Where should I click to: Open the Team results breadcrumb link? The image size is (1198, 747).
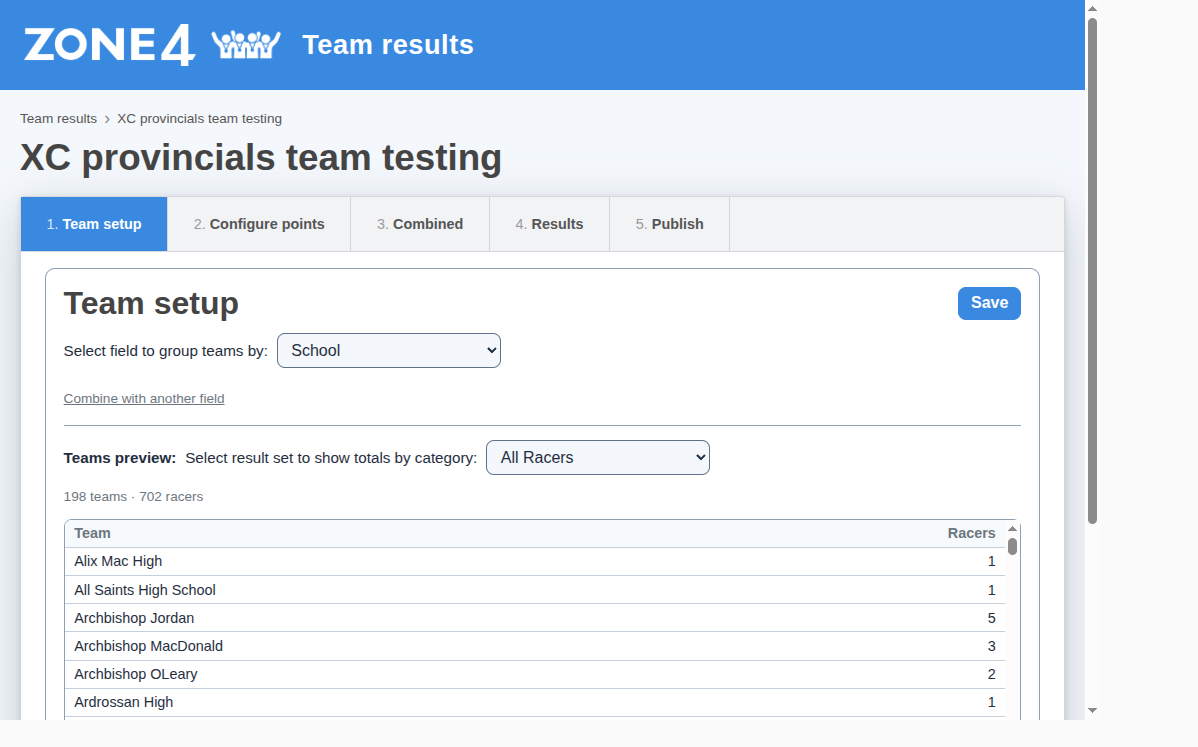[58, 118]
